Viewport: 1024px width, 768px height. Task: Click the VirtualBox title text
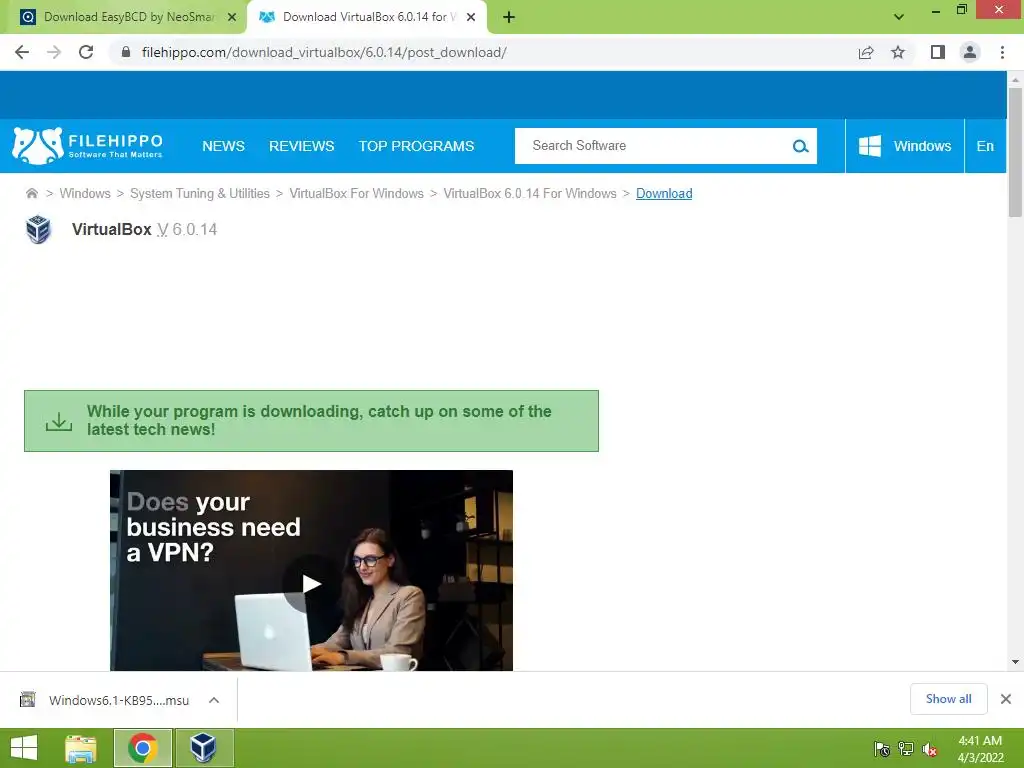click(112, 229)
